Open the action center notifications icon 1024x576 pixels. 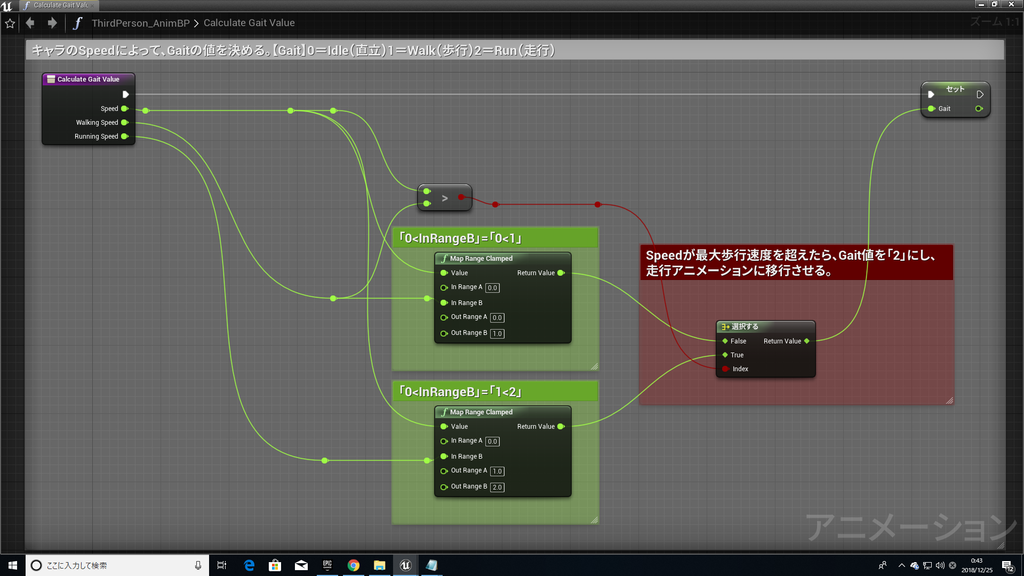coord(1008,566)
